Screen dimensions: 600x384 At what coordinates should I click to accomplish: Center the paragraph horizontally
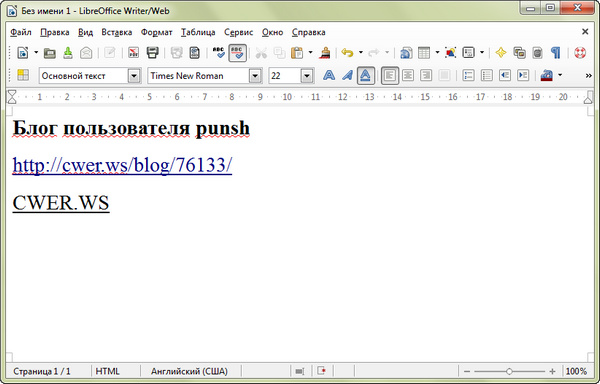pyautogui.click(x=408, y=75)
